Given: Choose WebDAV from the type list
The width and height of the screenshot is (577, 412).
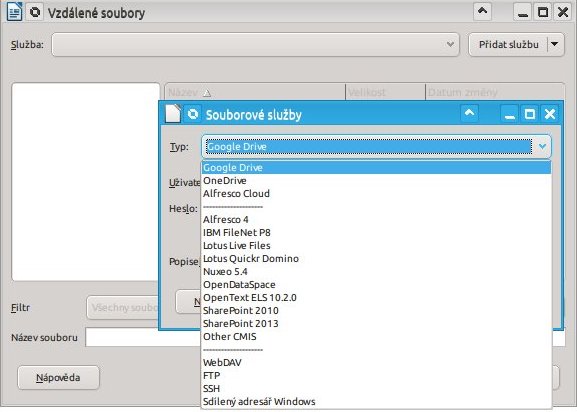Looking at the screenshot, I should [x=376, y=362].
